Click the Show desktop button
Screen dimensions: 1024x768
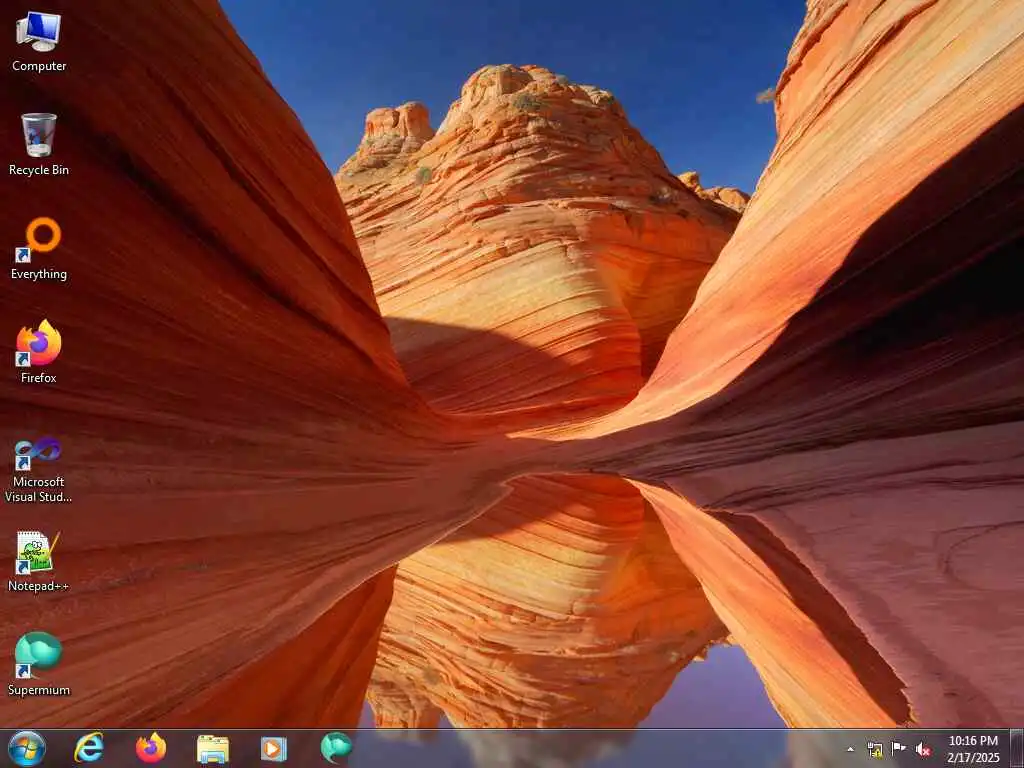(x=1016, y=748)
